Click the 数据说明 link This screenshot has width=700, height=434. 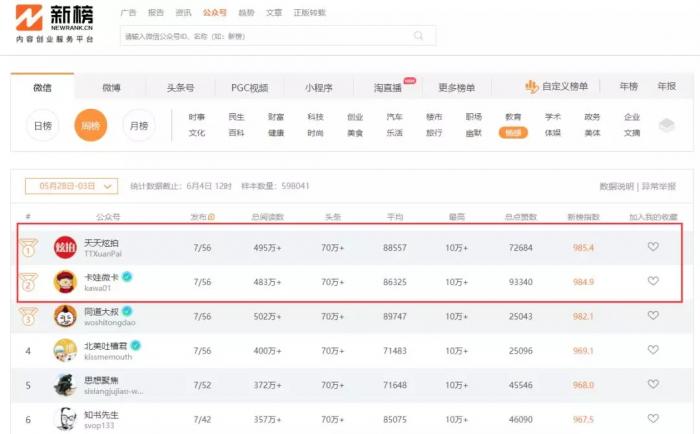(x=616, y=186)
